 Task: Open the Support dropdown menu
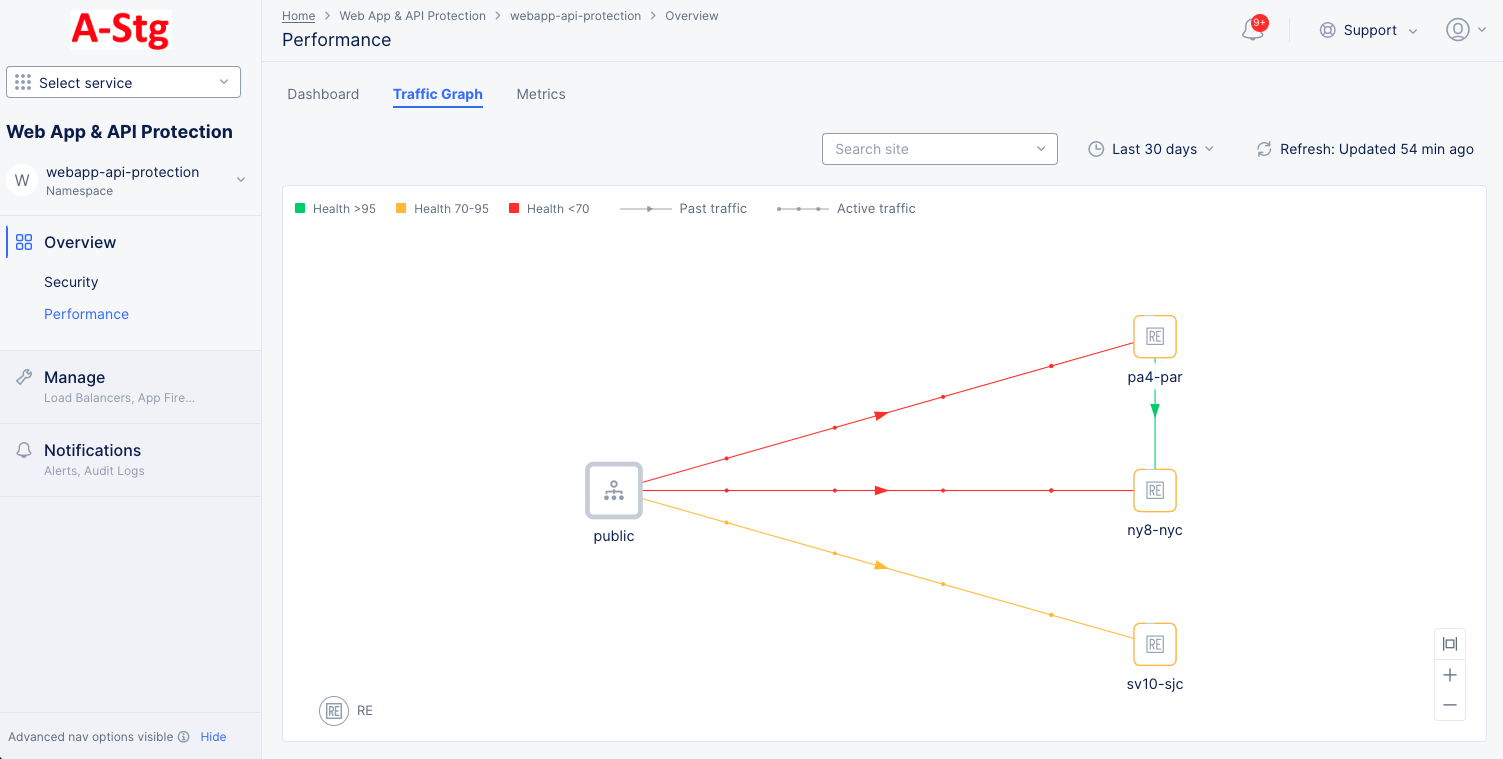coord(1368,30)
